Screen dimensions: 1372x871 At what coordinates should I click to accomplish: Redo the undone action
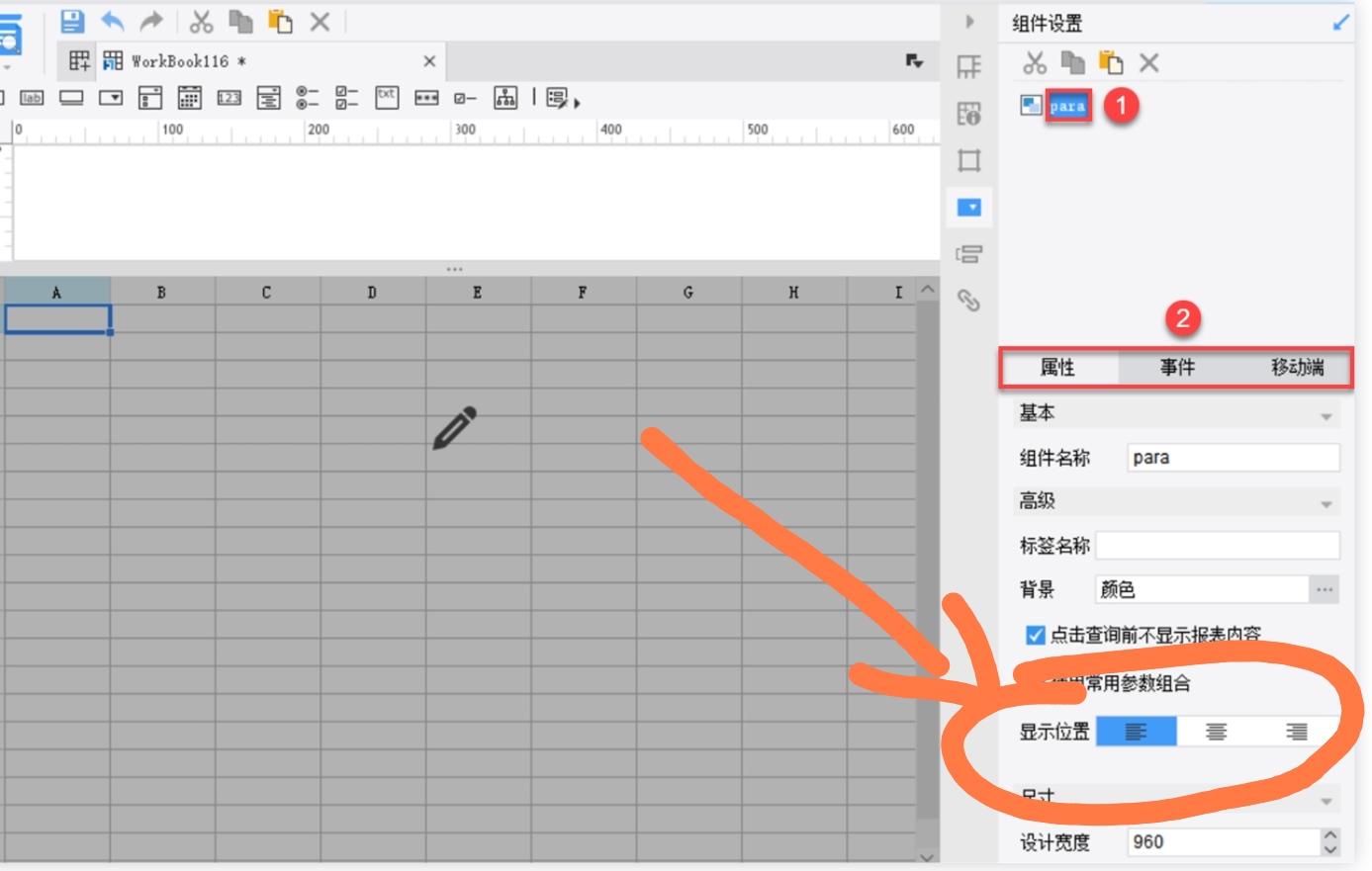151,21
